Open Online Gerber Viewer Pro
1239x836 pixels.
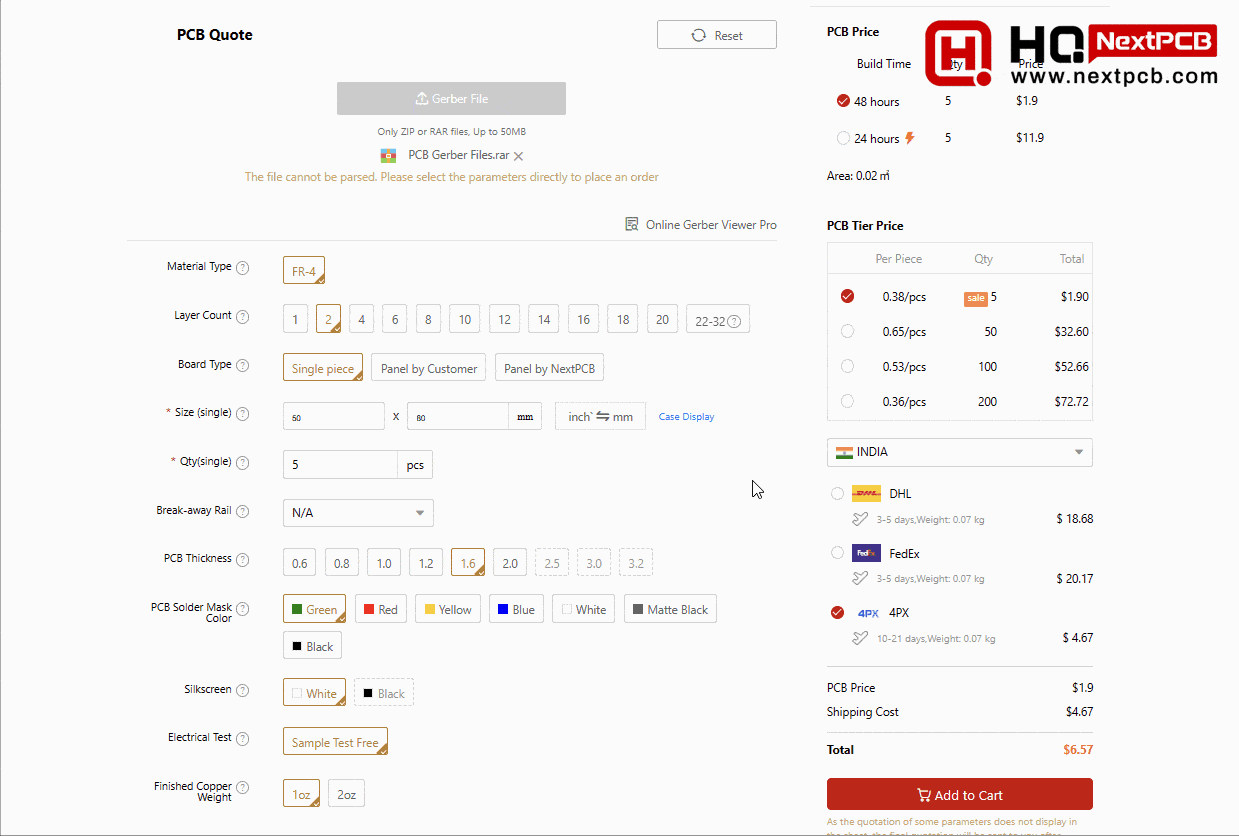700,225
